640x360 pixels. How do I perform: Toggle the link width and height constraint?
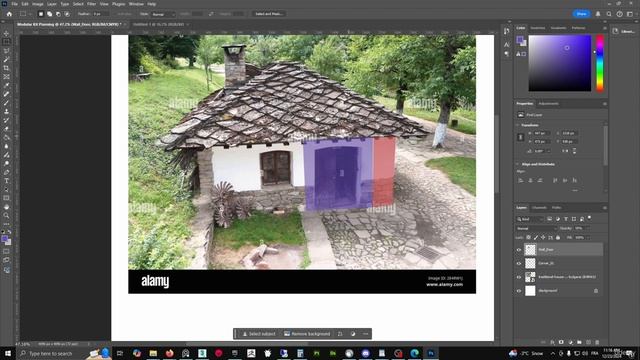click(520, 138)
